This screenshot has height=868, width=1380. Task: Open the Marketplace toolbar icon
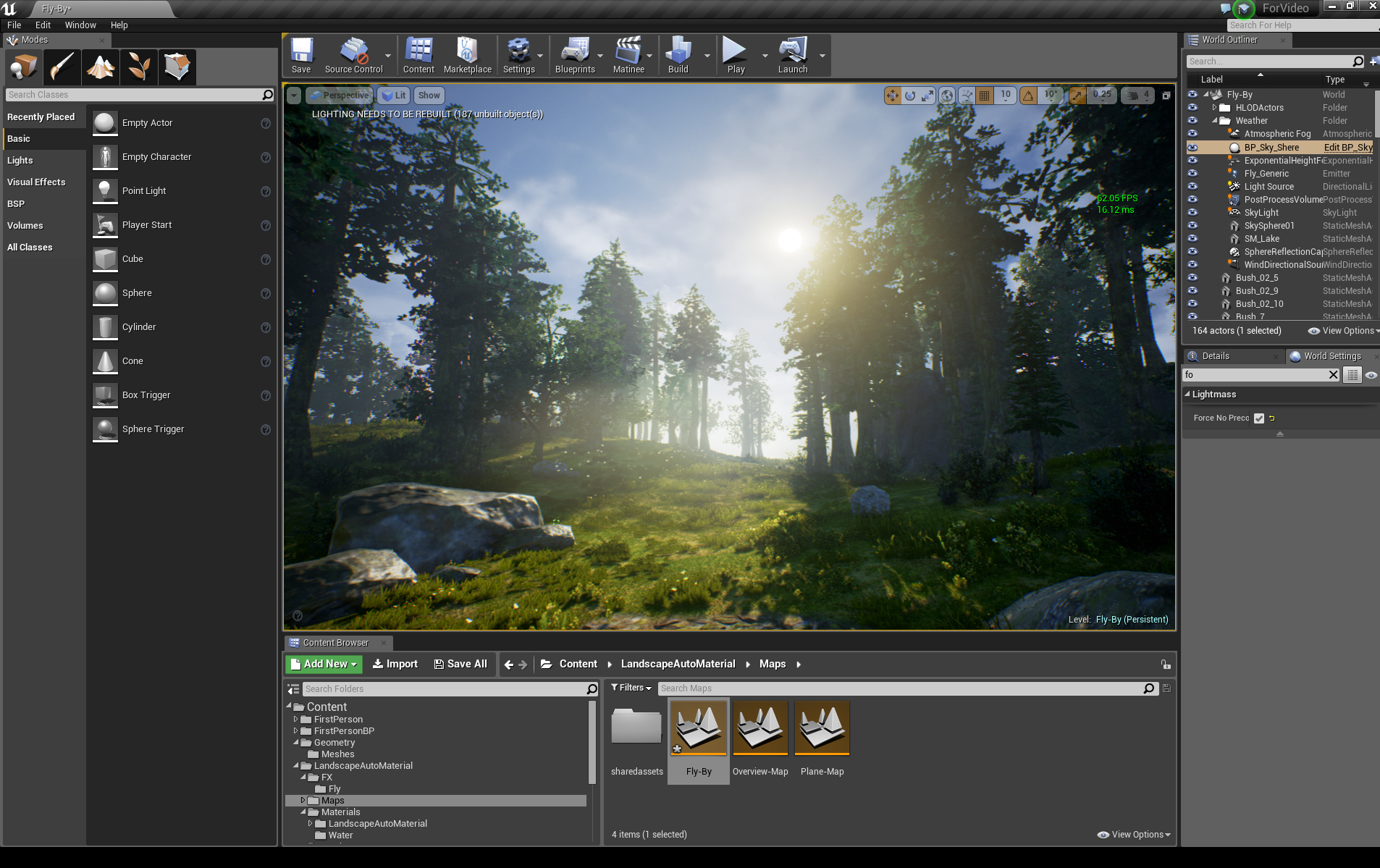tap(467, 56)
